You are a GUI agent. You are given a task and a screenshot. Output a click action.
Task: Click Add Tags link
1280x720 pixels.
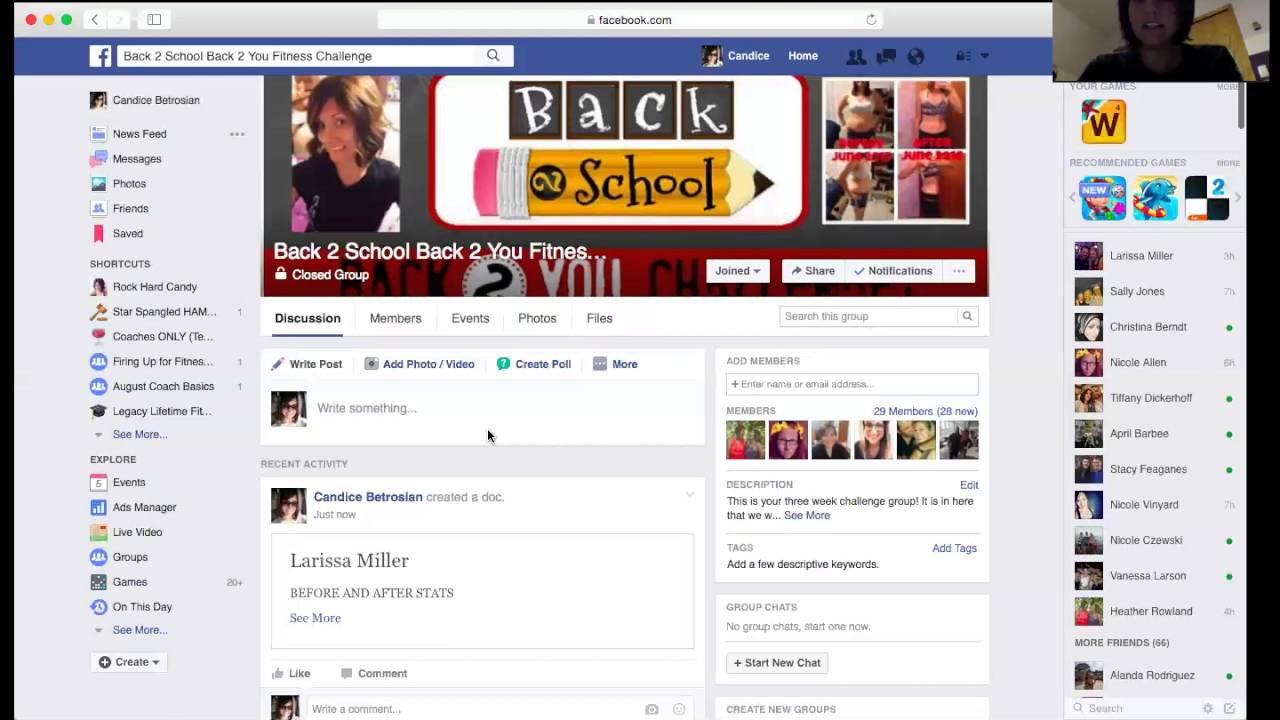coord(954,548)
